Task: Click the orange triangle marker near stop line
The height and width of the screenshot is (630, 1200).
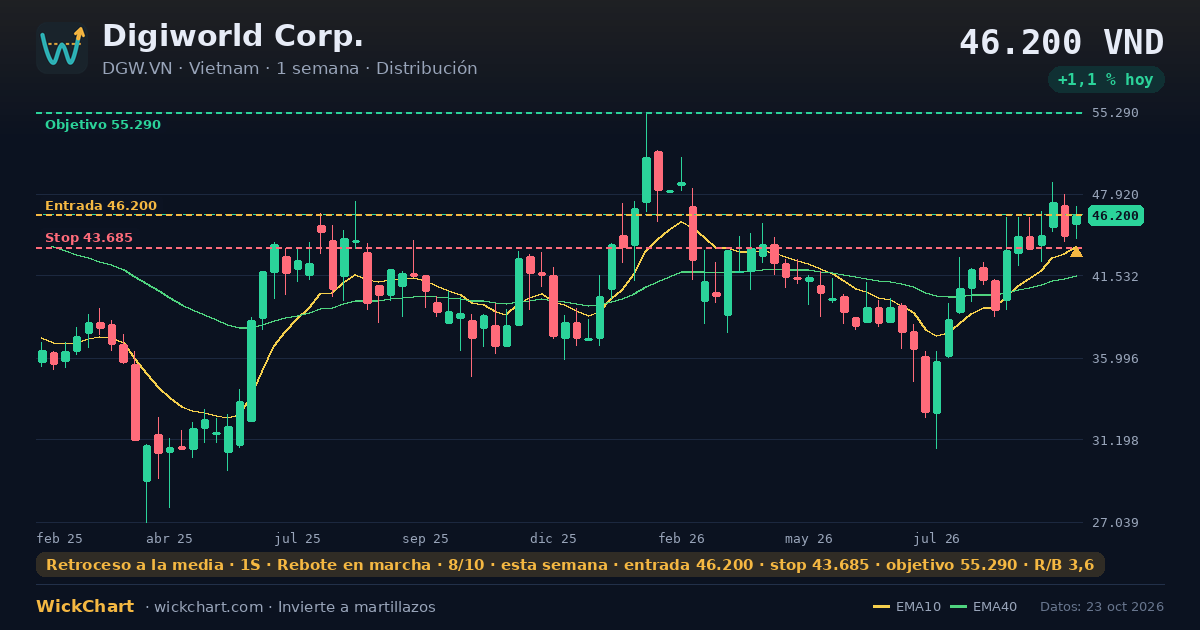Action: tap(1076, 251)
